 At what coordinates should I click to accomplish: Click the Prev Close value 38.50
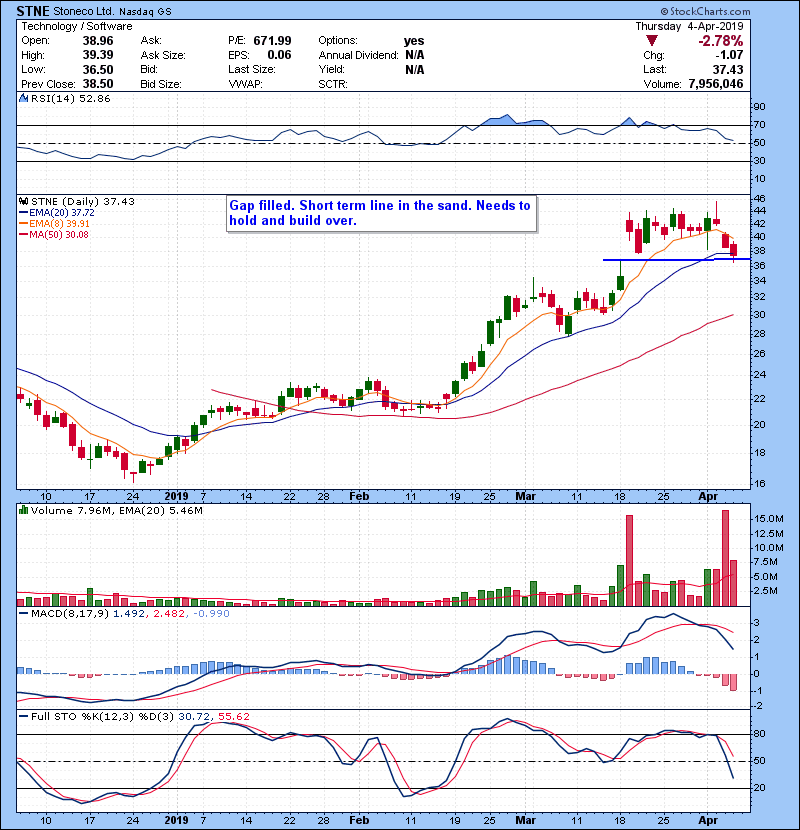tap(98, 84)
